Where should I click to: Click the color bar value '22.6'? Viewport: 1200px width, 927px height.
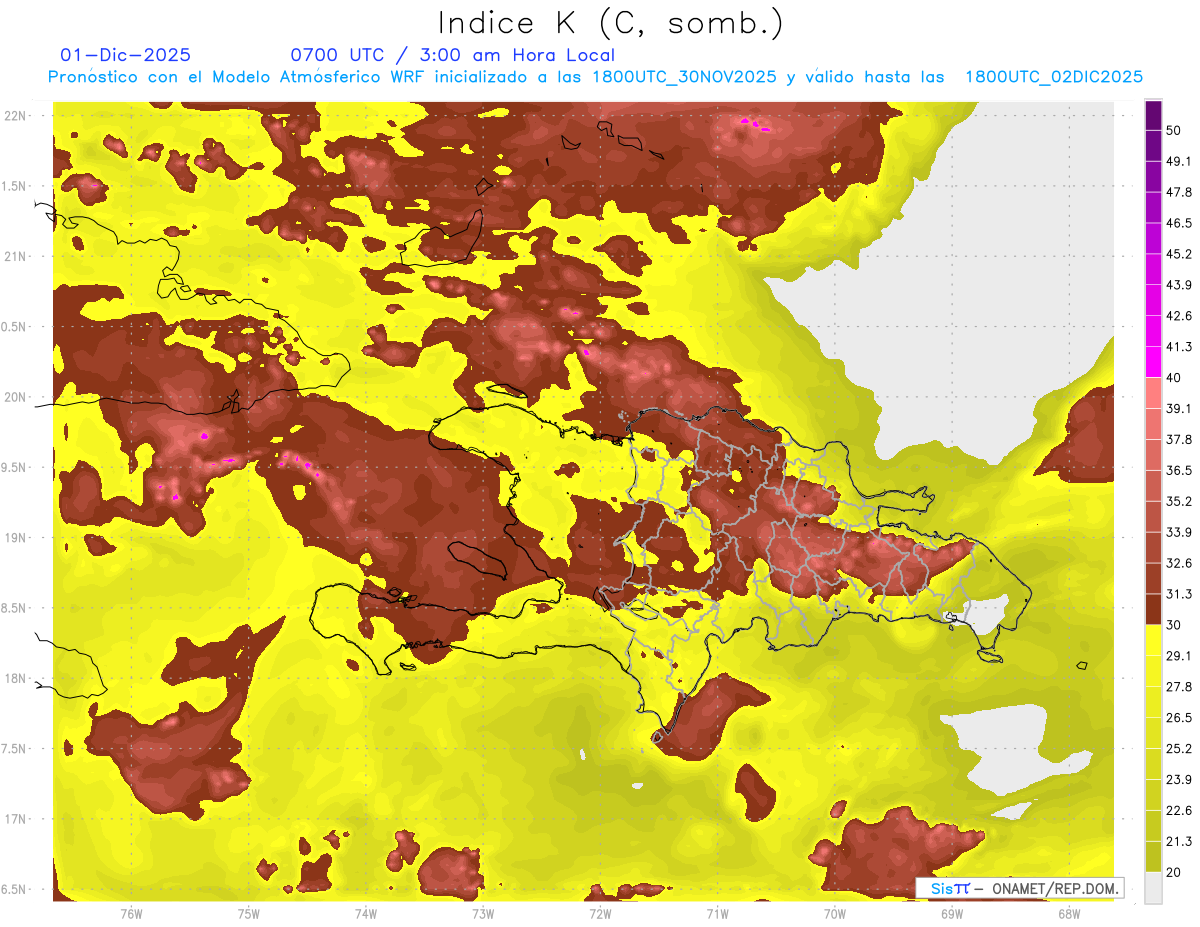(1179, 810)
